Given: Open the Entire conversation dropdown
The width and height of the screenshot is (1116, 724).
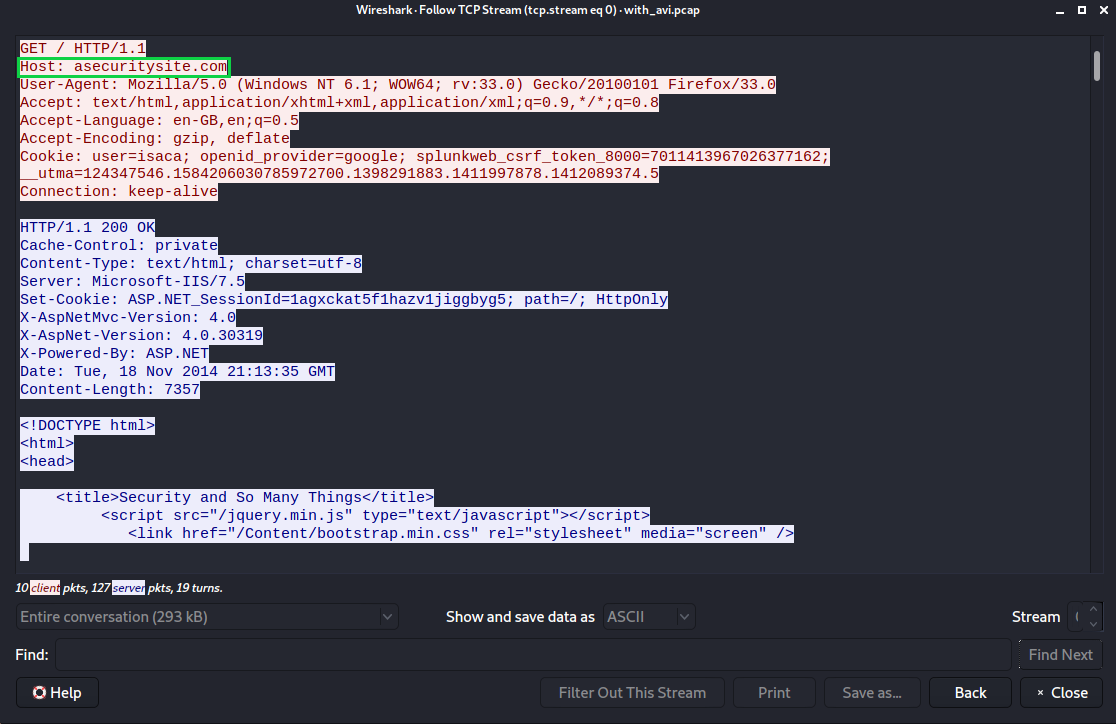Looking at the screenshot, I should click(x=207, y=617).
